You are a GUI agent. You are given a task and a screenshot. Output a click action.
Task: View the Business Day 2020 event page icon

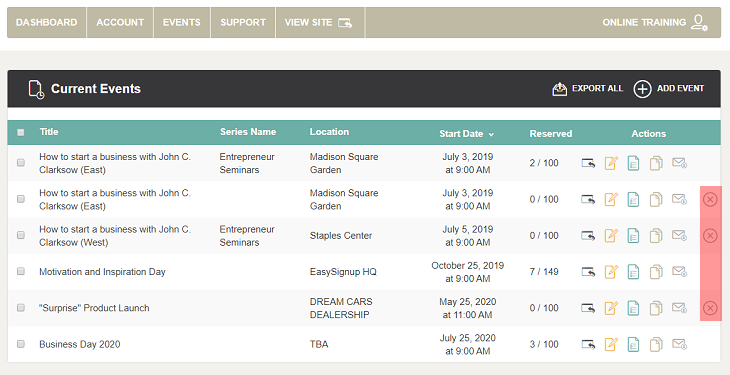point(588,344)
